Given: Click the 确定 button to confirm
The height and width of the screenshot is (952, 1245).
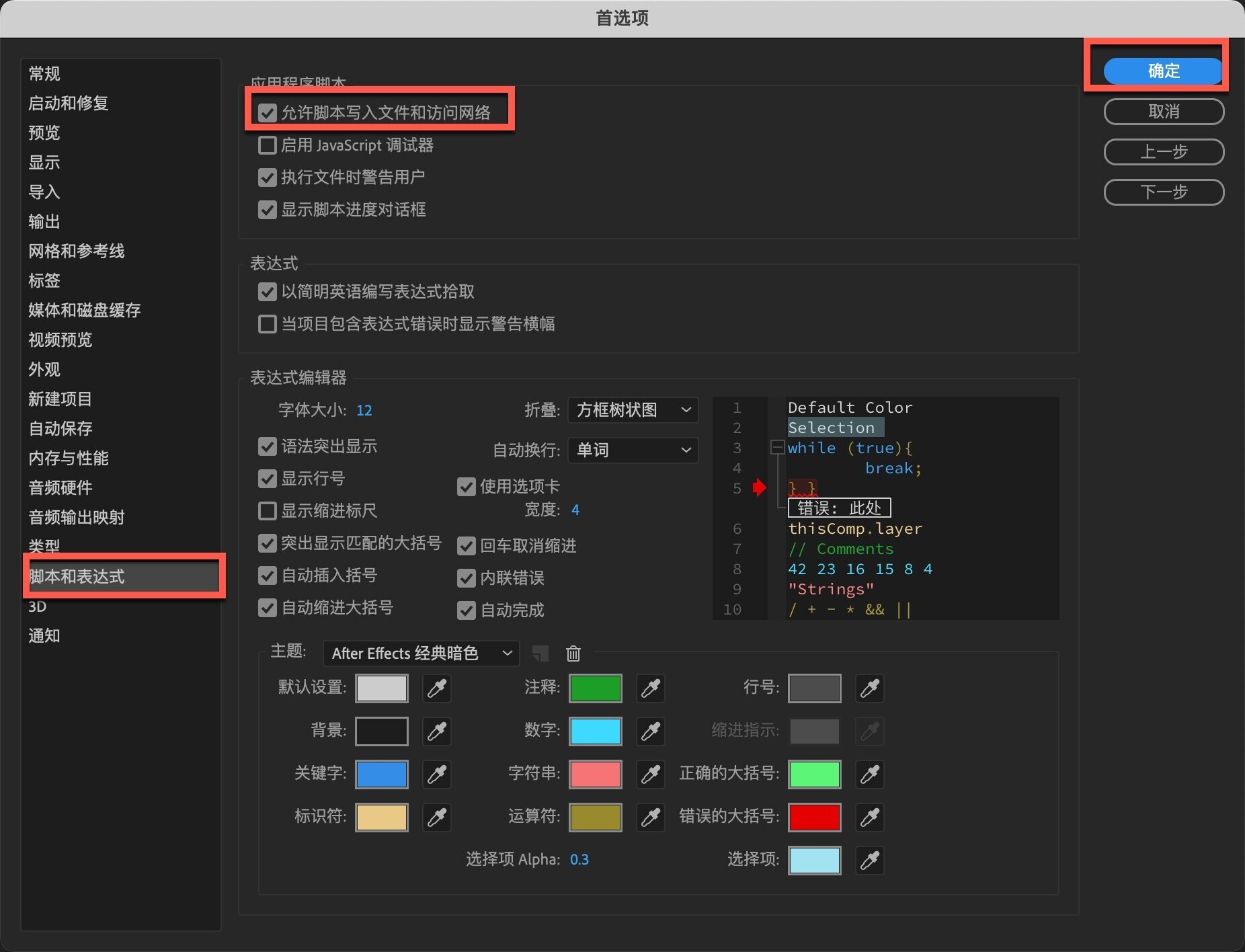Looking at the screenshot, I should [1163, 71].
